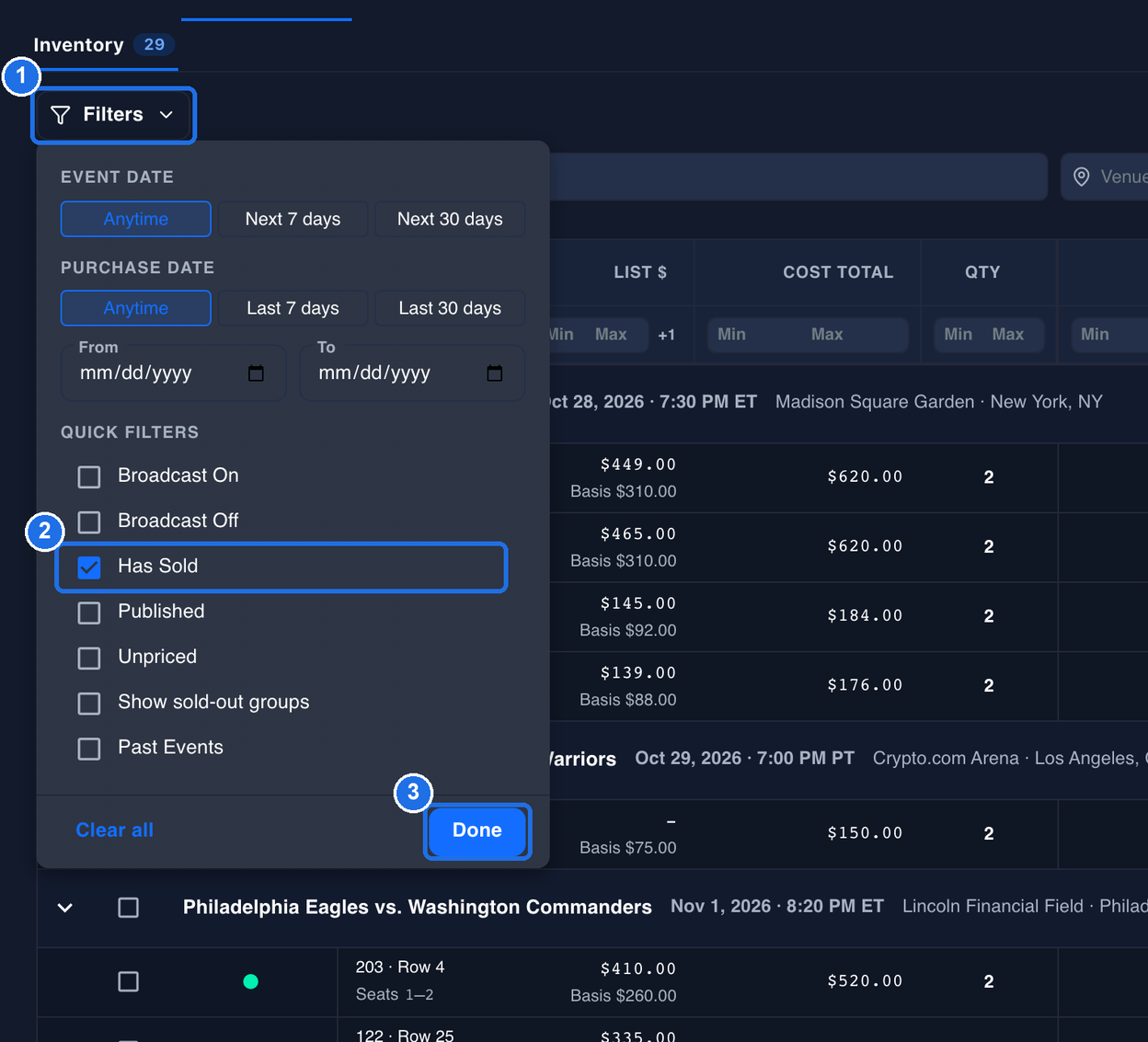Select the Philadelphia Eagles event checkbox
Image resolution: width=1148 pixels, height=1042 pixels.
(129, 908)
